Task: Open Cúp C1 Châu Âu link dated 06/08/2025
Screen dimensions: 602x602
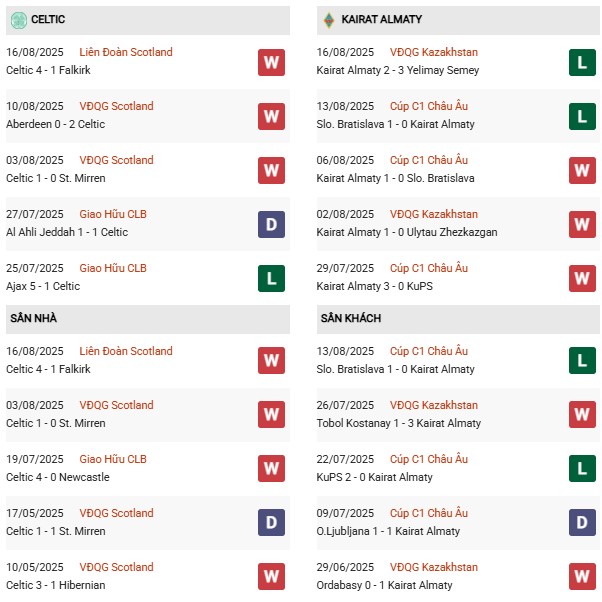Action: (429, 160)
